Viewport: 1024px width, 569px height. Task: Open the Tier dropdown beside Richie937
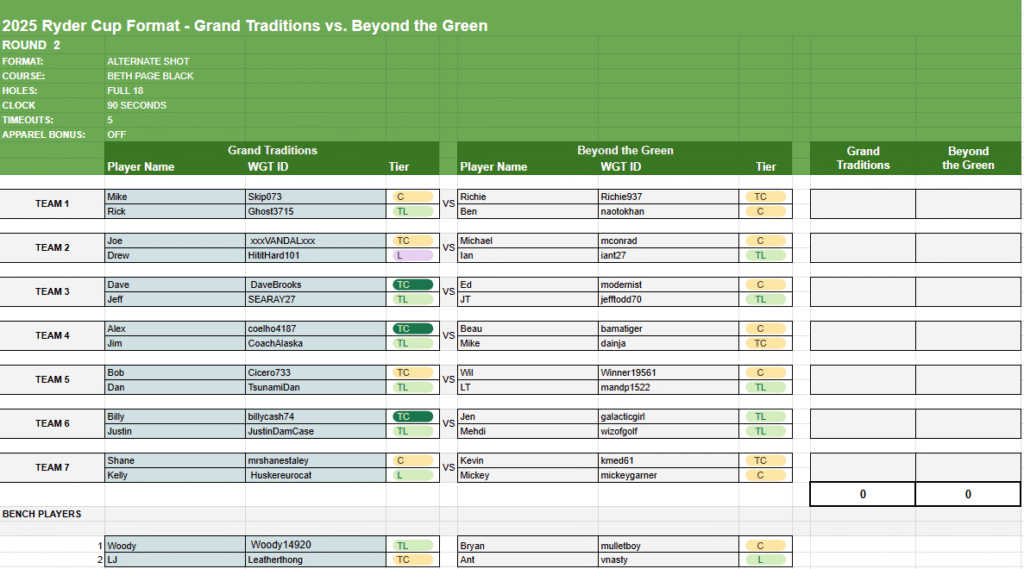(766, 197)
